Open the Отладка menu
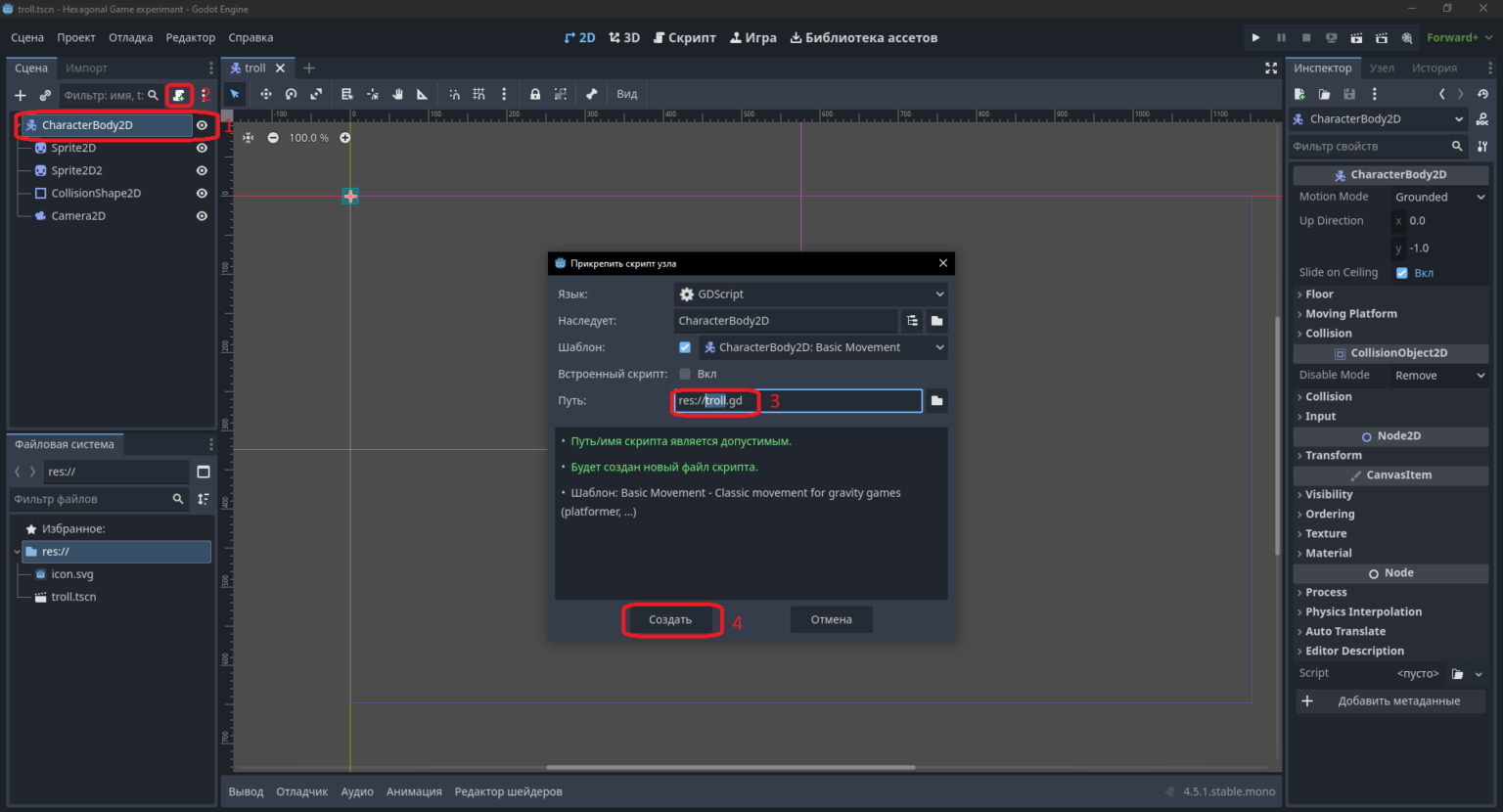The height and width of the screenshot is (812, 1503). pos(130,37)
